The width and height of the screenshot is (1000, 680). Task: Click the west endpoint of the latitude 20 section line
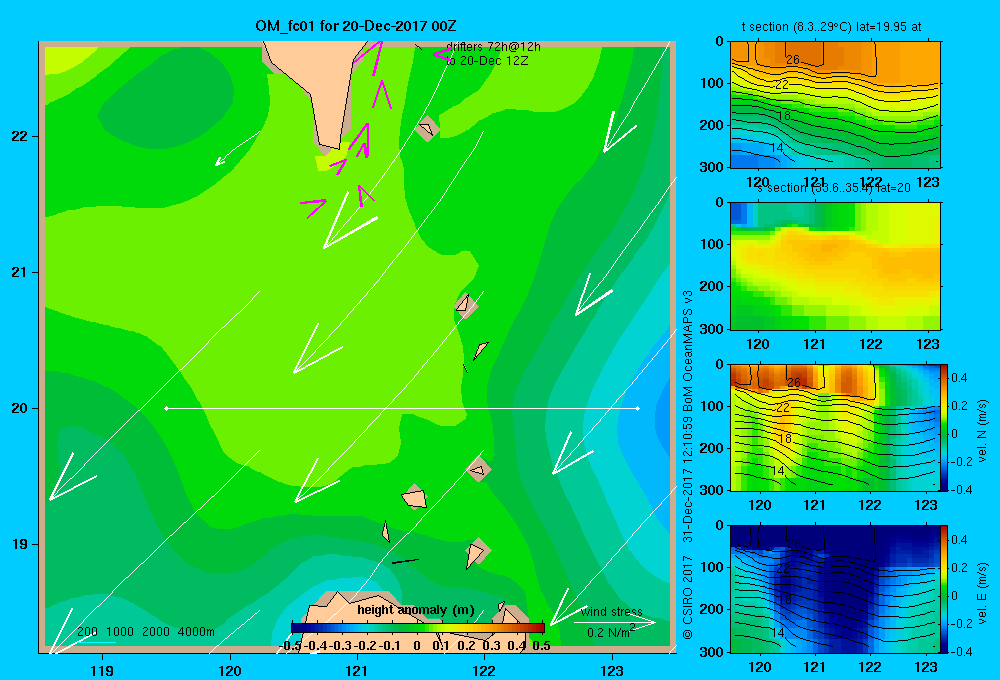(x=166, y=408)
